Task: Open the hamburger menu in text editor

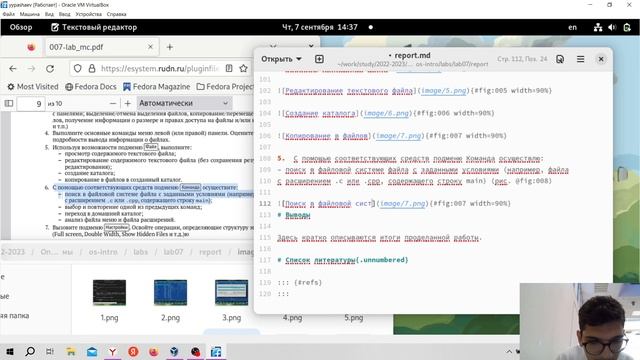Action: pyautogui.click(x=580, y=59)
